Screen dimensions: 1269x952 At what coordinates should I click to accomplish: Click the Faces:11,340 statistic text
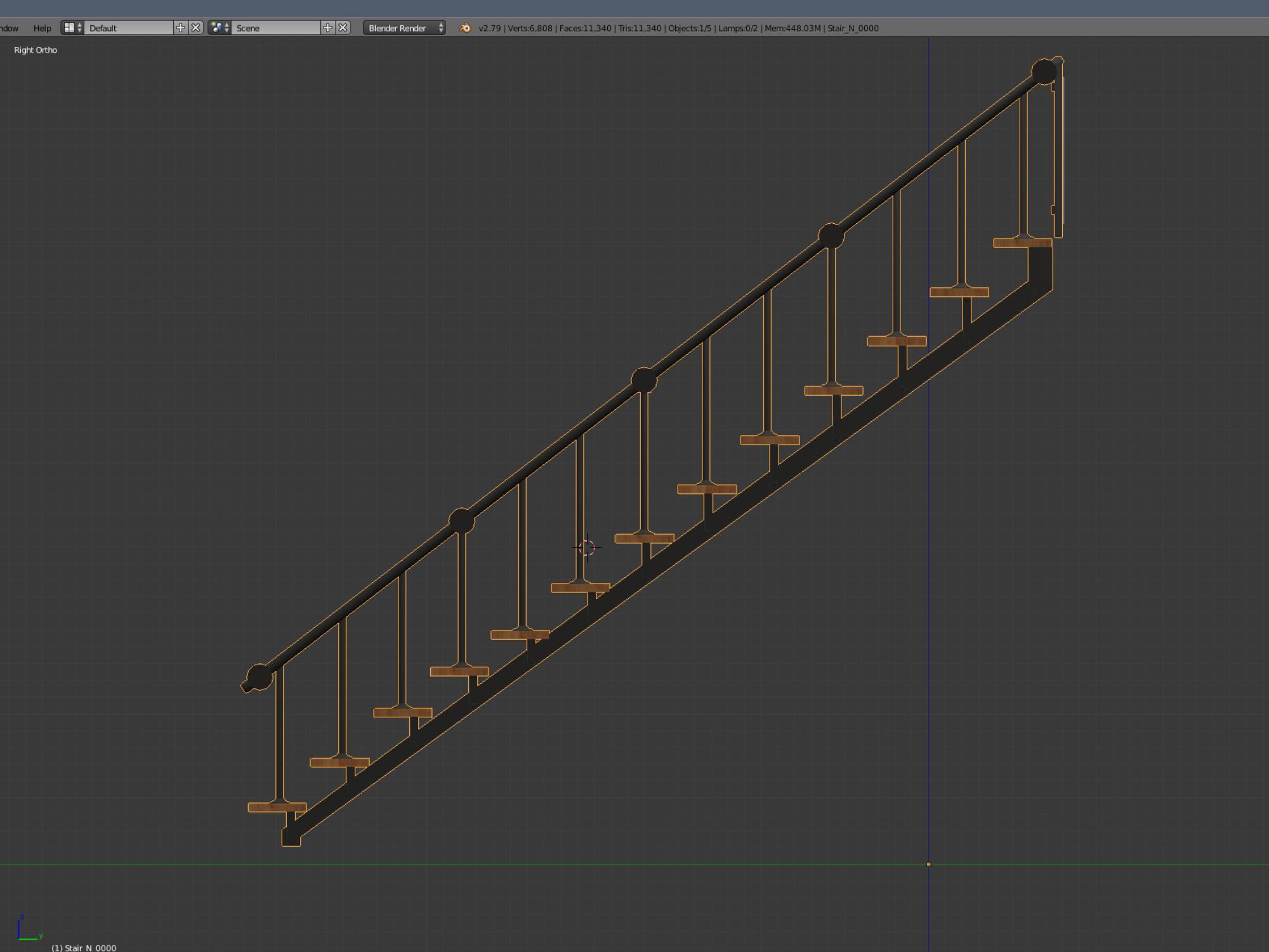585,28
